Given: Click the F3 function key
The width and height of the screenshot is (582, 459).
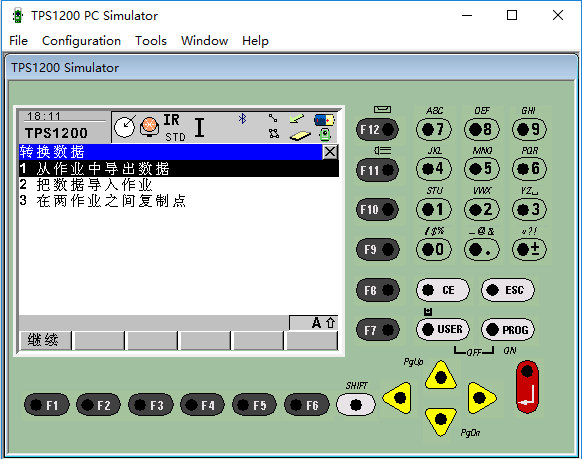Looking at the screenshot, I should [151, 405].
